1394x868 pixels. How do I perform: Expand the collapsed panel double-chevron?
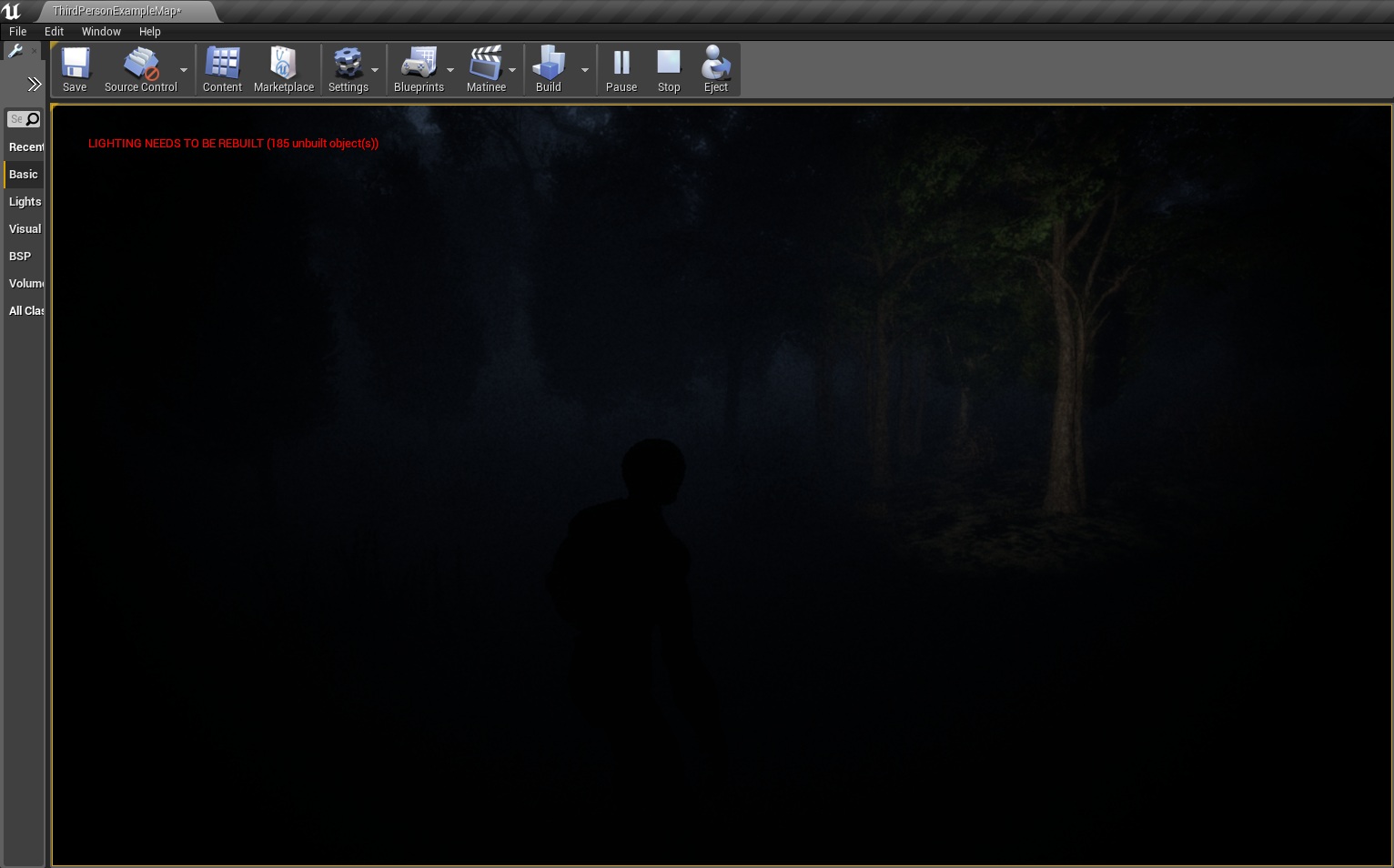point(34,85)
